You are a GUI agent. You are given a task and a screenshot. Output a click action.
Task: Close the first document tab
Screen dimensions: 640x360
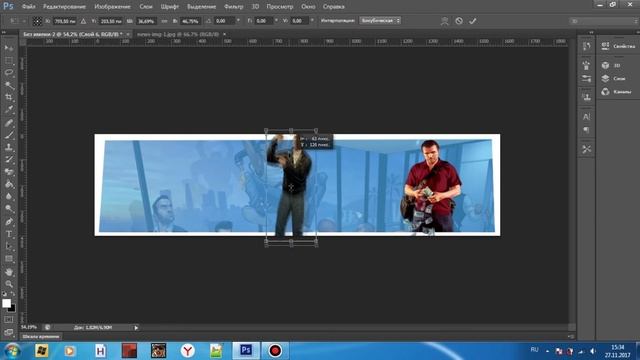[128, 34]
